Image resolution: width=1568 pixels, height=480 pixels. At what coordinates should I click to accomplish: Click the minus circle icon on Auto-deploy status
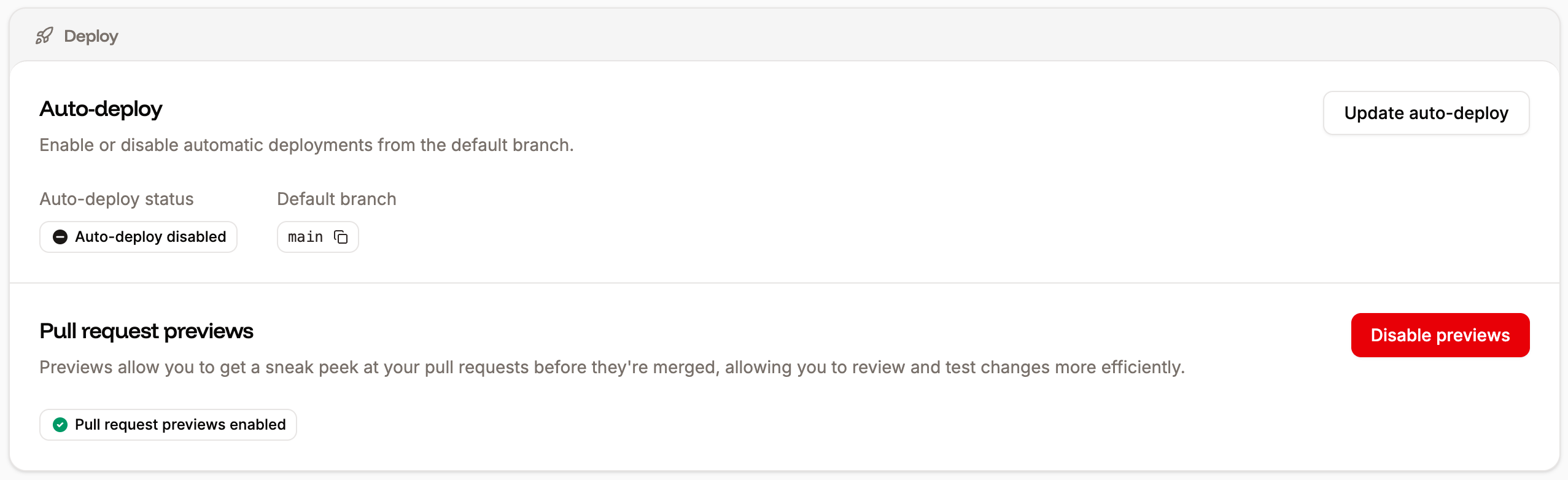click(x=60, y=237)
